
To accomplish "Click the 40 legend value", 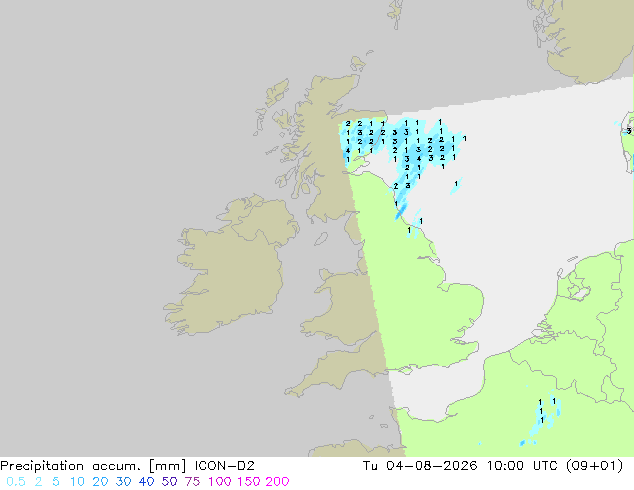I will tap(146, 482).
